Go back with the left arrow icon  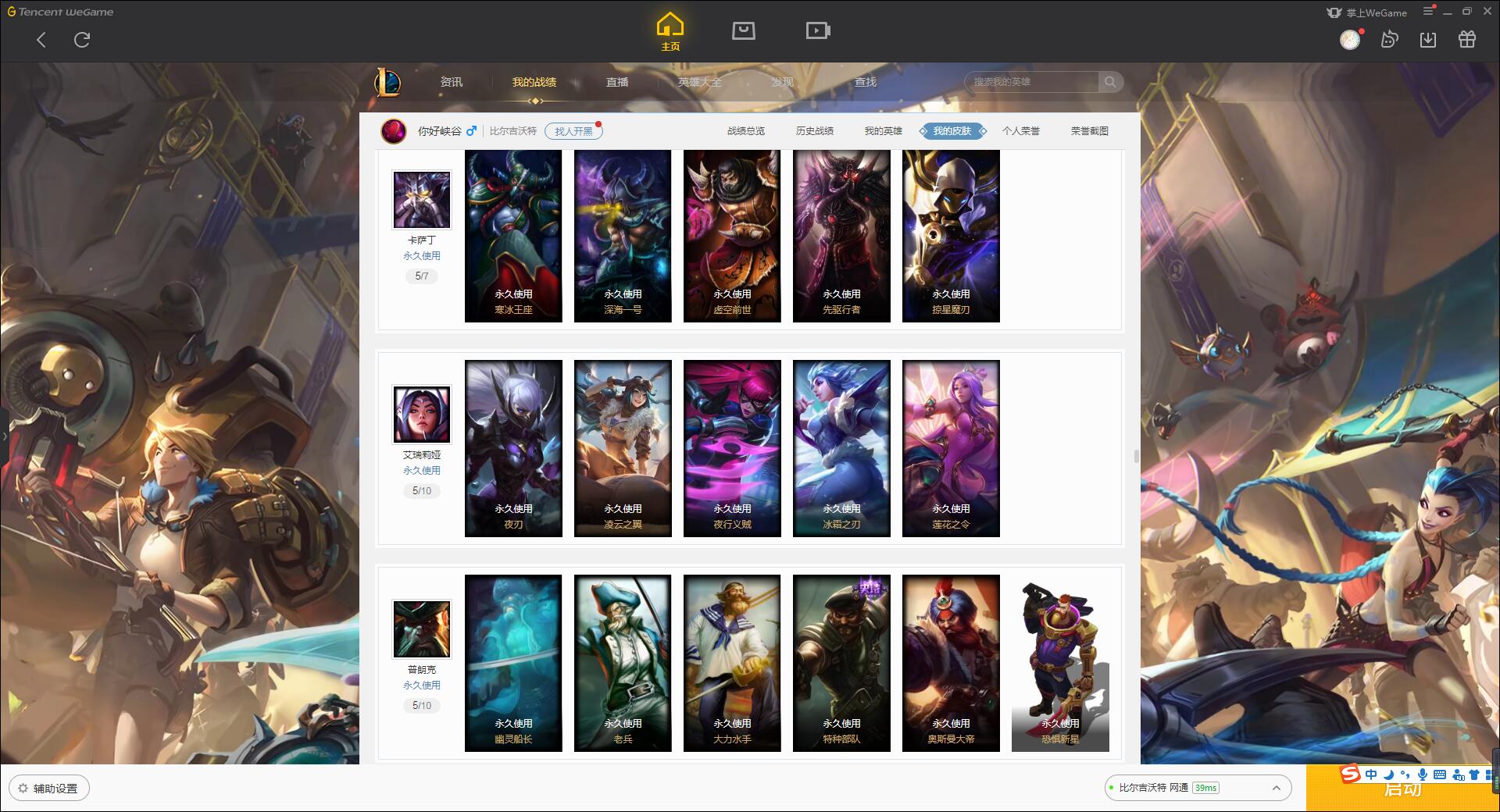(x=41, y=40)
